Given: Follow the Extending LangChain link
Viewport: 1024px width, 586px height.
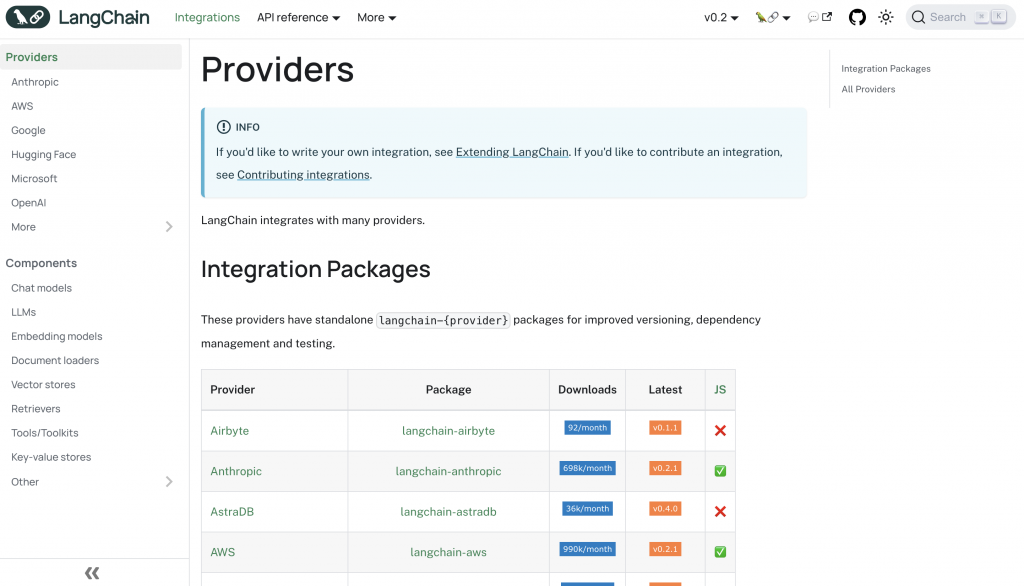Looking at the screenshot, I should point(512,152).
